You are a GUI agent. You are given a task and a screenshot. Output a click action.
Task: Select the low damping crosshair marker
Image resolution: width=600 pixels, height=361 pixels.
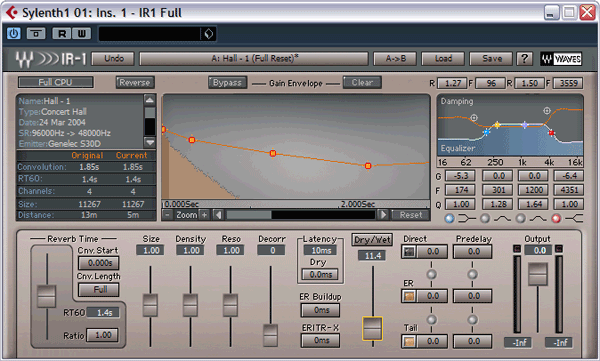tap(474, 118)
